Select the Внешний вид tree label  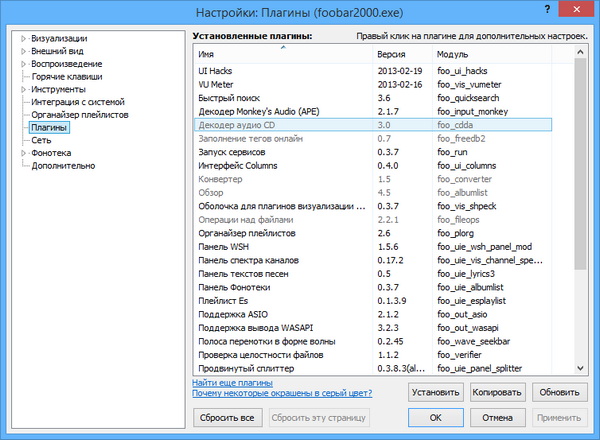[57, 51]
